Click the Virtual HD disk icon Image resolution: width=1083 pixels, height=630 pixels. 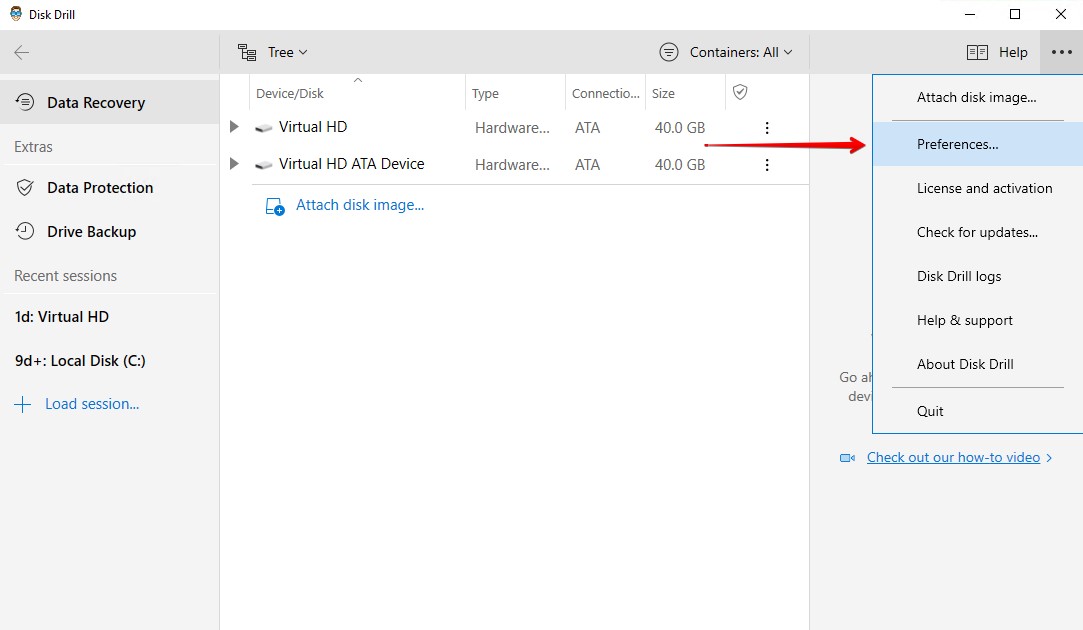coord(263,128)
